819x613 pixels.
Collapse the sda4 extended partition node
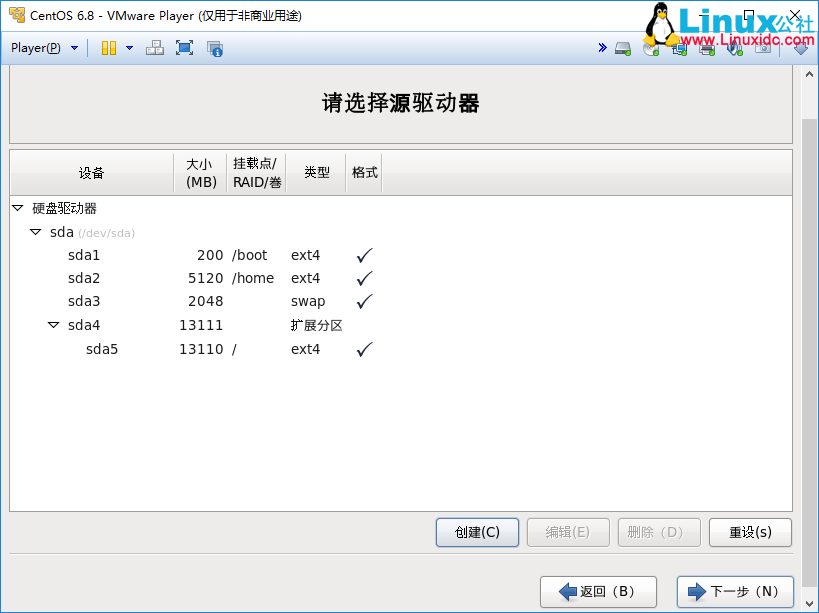pyautogui.click(x=53, y=325)
